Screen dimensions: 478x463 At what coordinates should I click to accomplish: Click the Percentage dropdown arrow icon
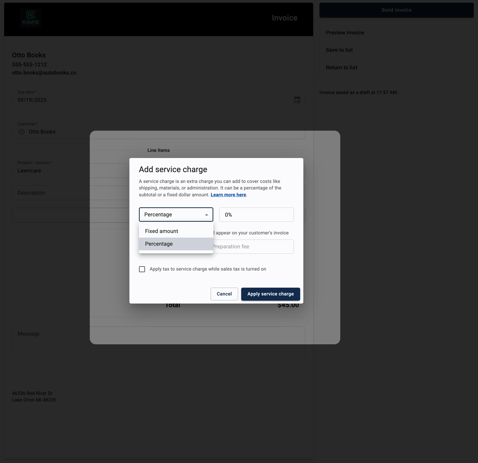(206, 215)
